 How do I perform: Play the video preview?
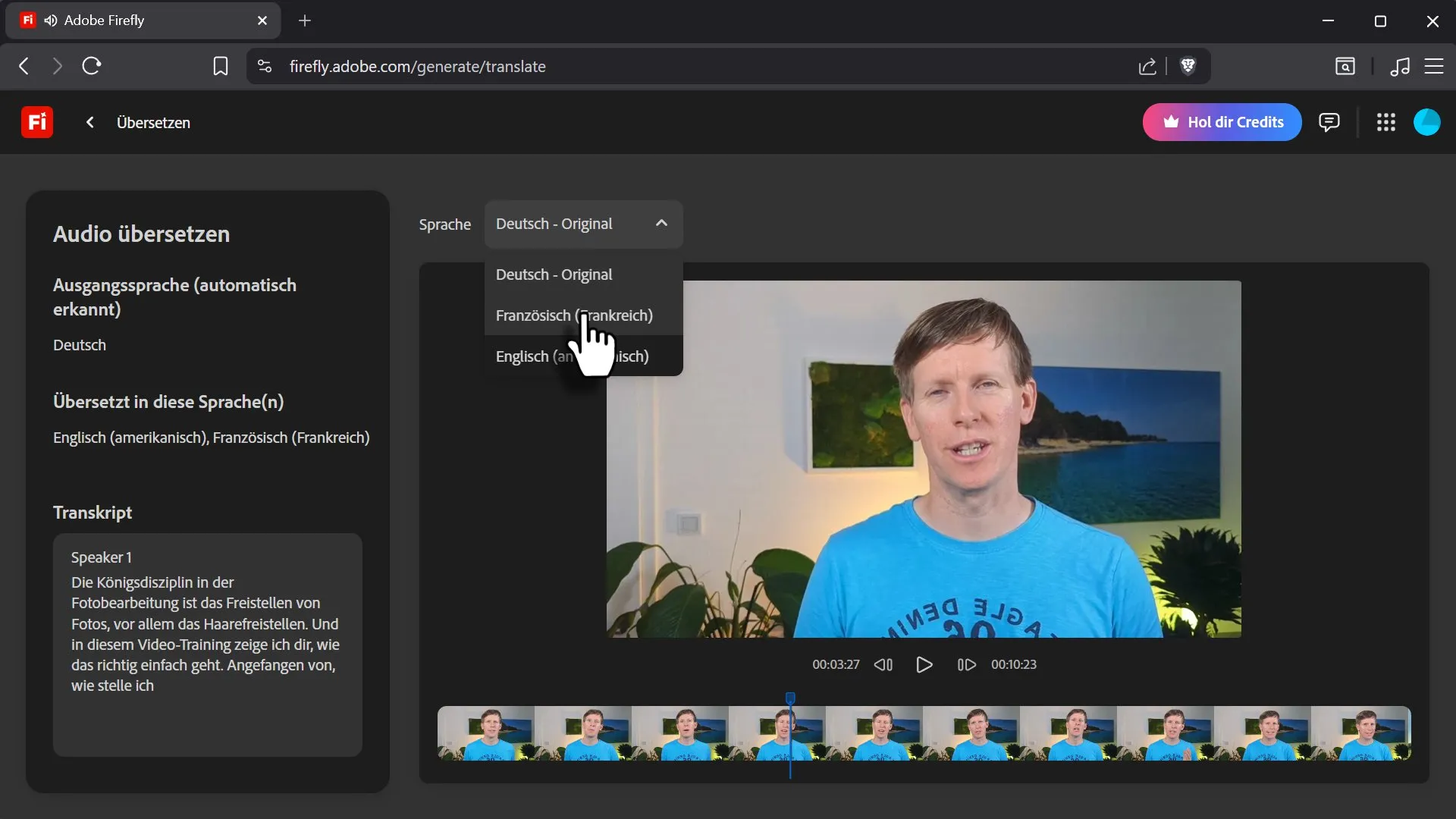924,665
